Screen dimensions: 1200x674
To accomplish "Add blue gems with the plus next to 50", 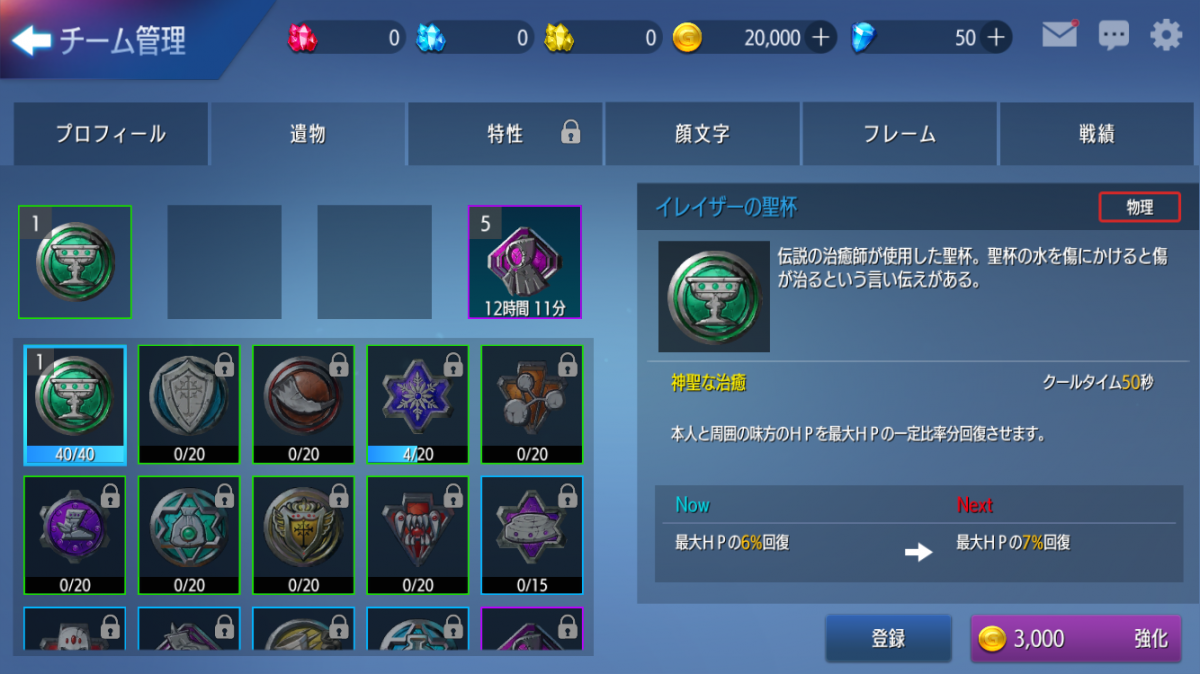I will coord(996,38).
